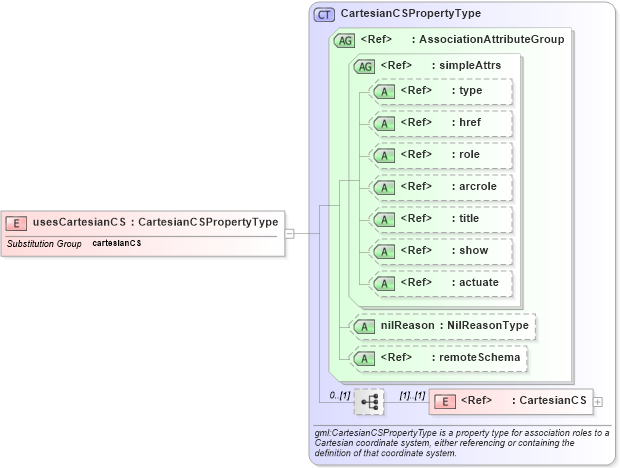The width and height of the screenshot is (620, 468).
Task: Select the AssociationAttributeGroup reference label
Action: coord(462,39)
